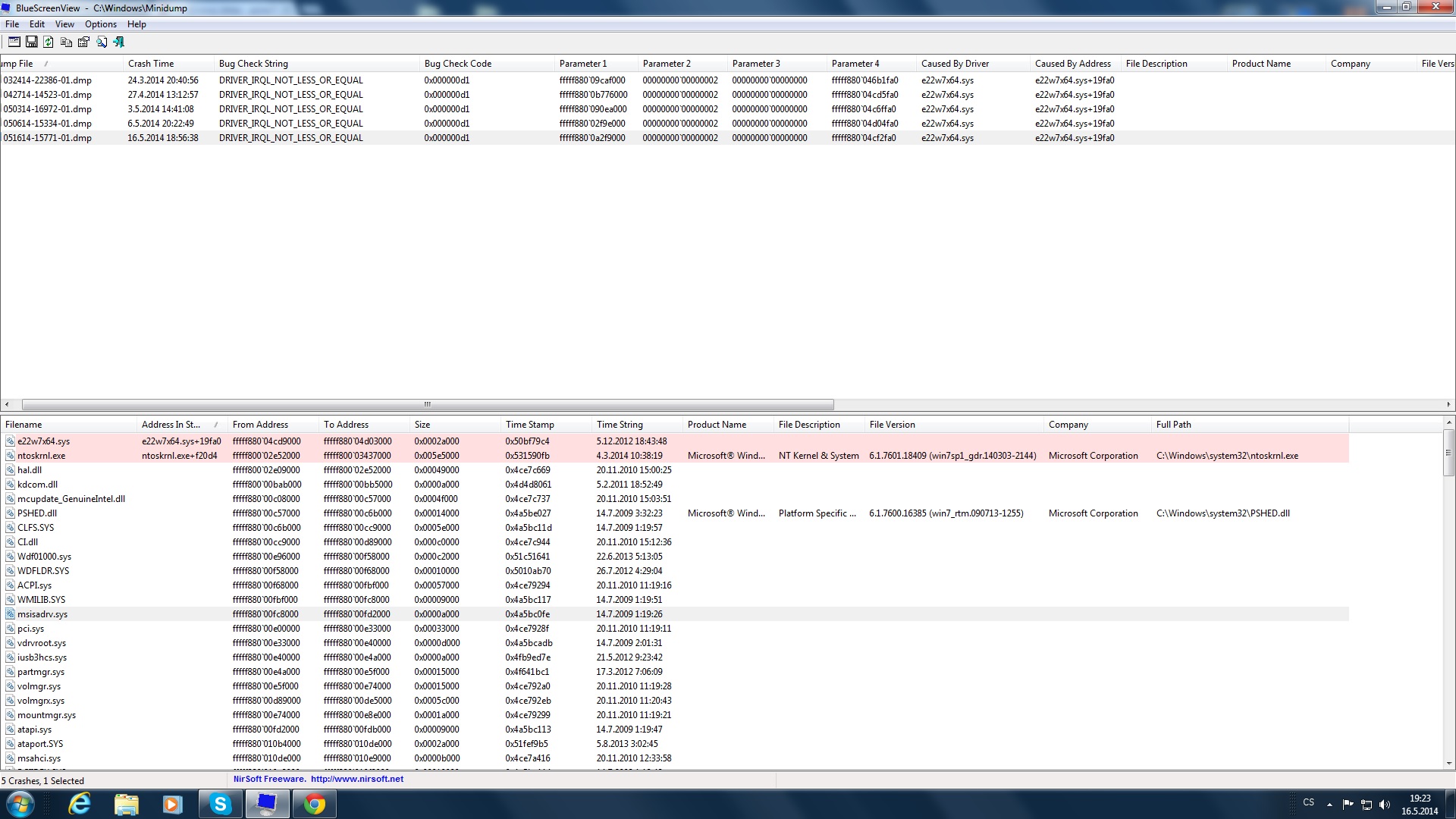1456x819 pixels.
Task: Click the Properties toolbar icon
Action: 83,42
